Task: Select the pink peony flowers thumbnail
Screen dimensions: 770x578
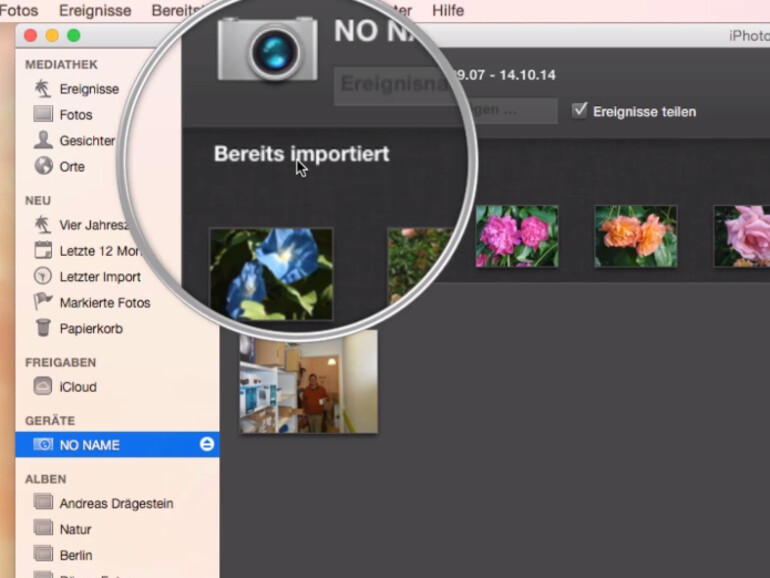Action: (517, 236)
